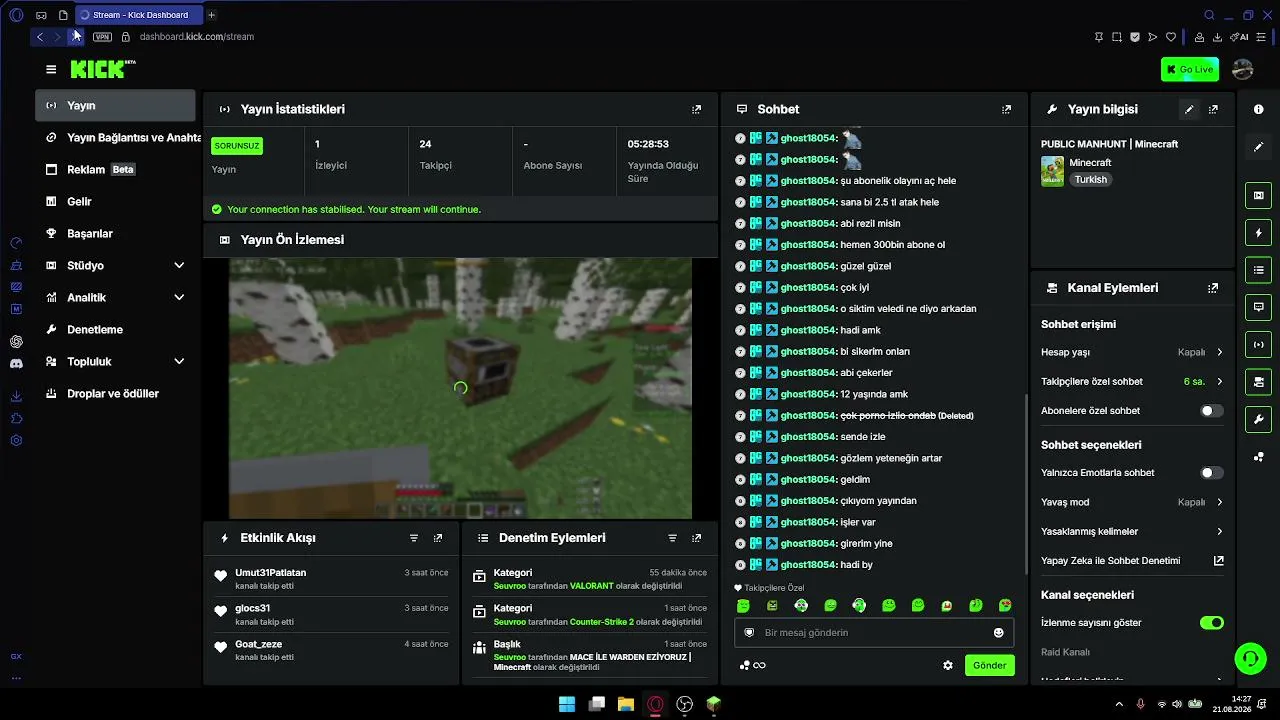Click the pencil icon in right sidebar
This screenshot has height=720, width=1280.
pyautogui.click(x=1259, y=147)
